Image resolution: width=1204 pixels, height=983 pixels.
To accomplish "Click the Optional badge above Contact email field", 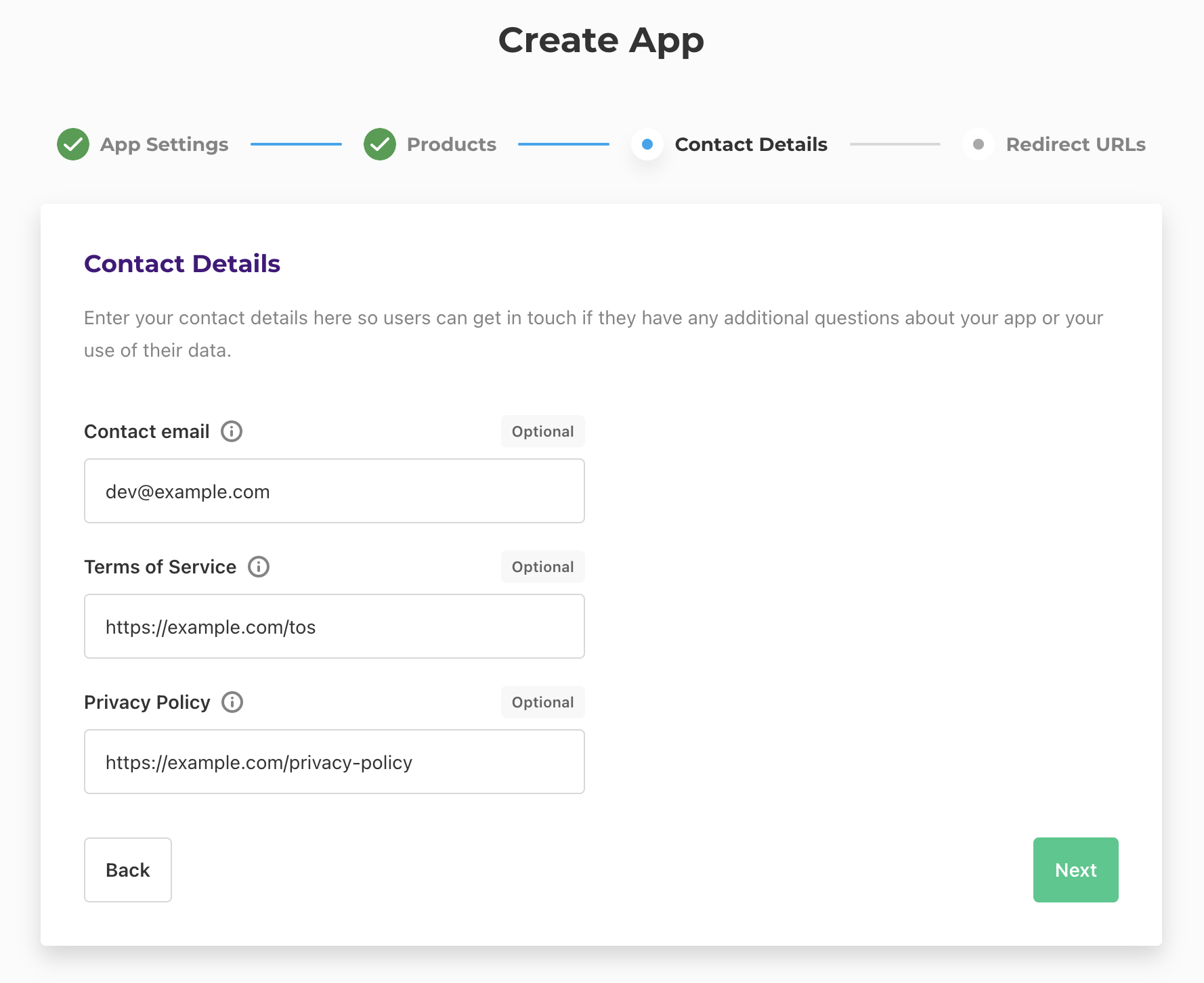I will click(x=542, y=431).
